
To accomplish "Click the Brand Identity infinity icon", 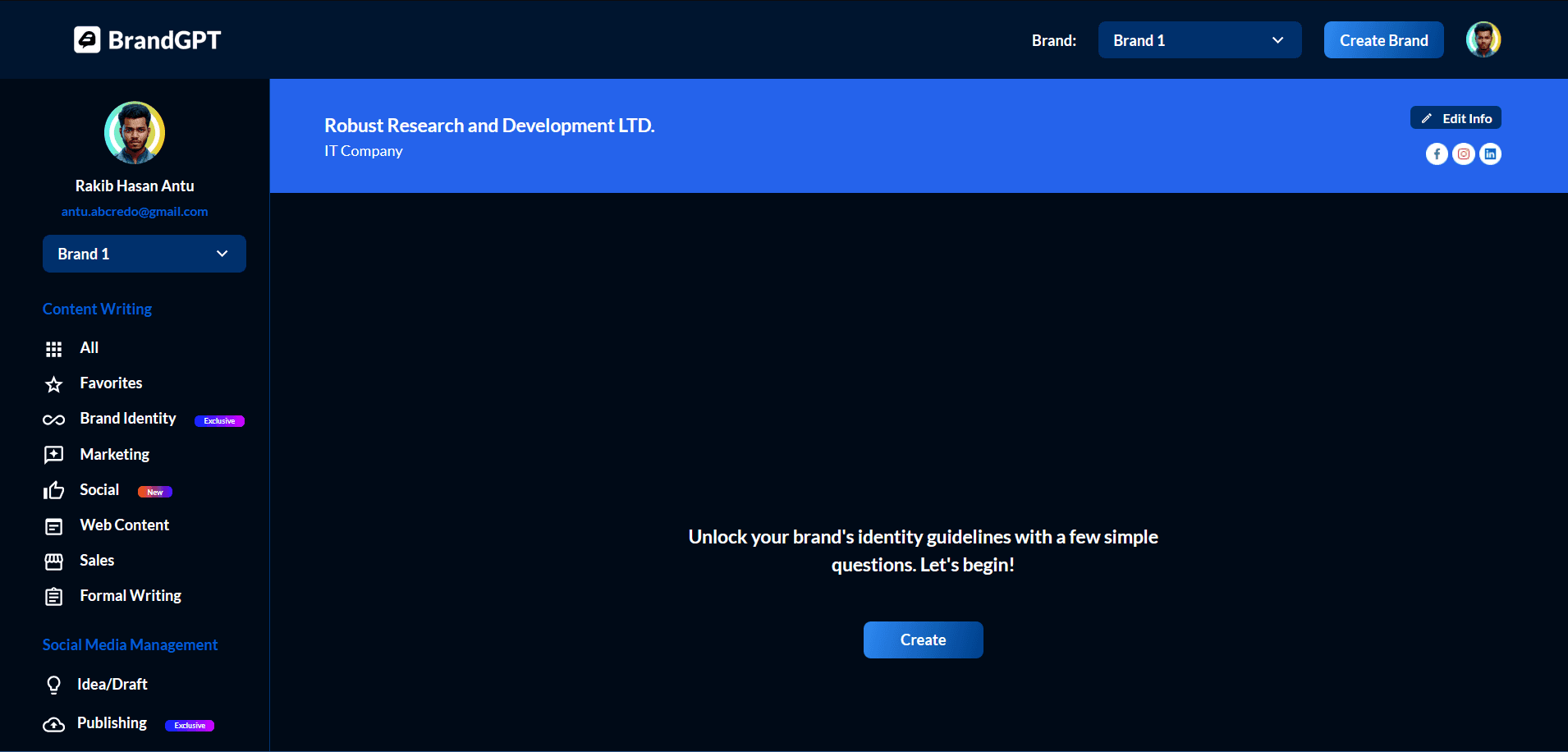I will tap(54, 420).
